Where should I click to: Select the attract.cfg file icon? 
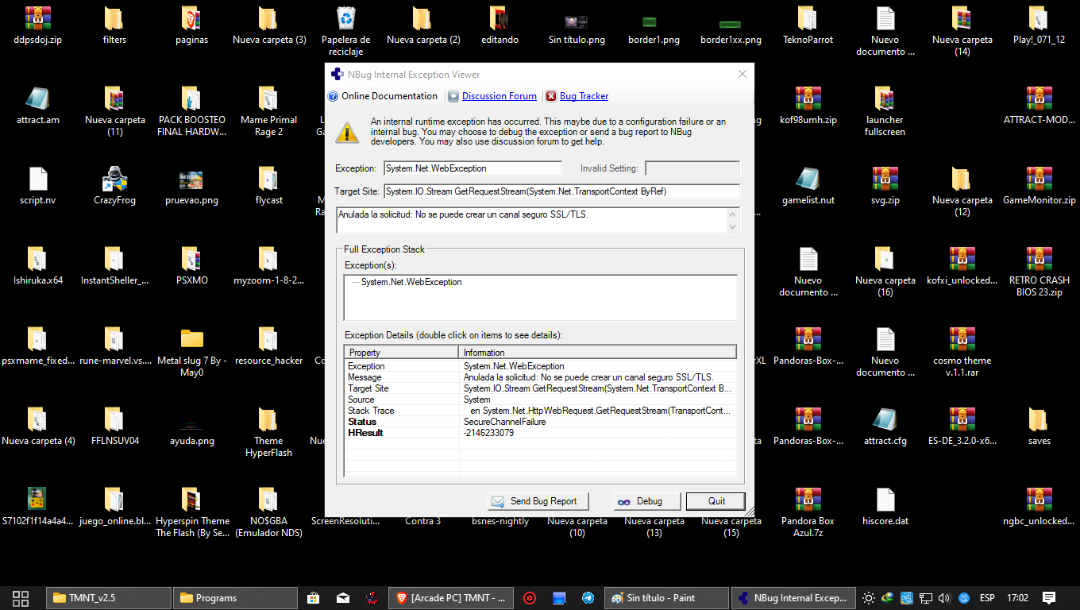tap(885, 421)
